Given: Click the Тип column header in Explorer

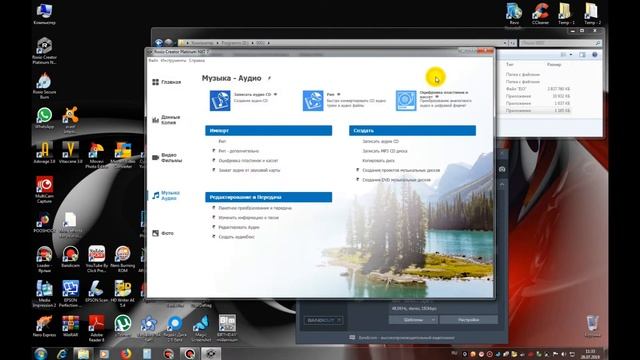Looking at the screenshot, I should [x=510, y=64].
